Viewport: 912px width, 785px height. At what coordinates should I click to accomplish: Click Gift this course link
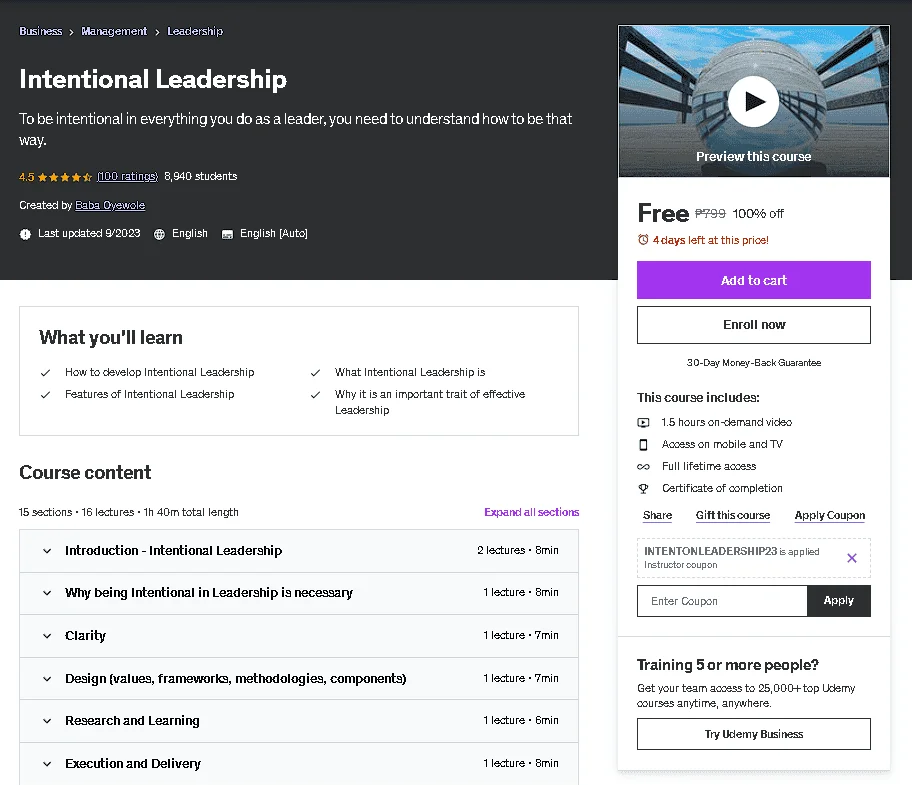[733, 515]
